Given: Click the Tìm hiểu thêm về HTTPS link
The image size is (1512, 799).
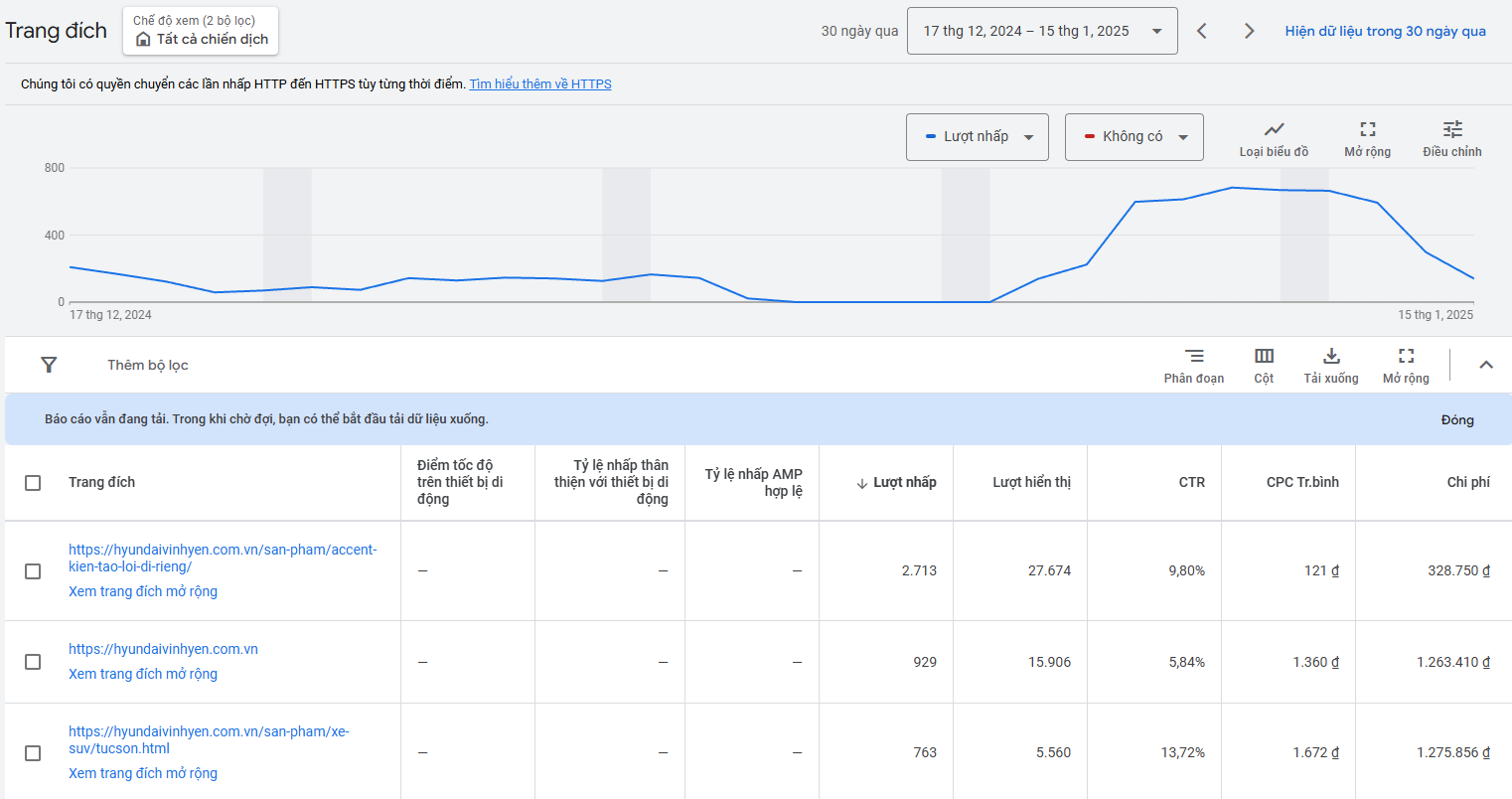Looking at the screenshot, I should (x=539, y=84).
